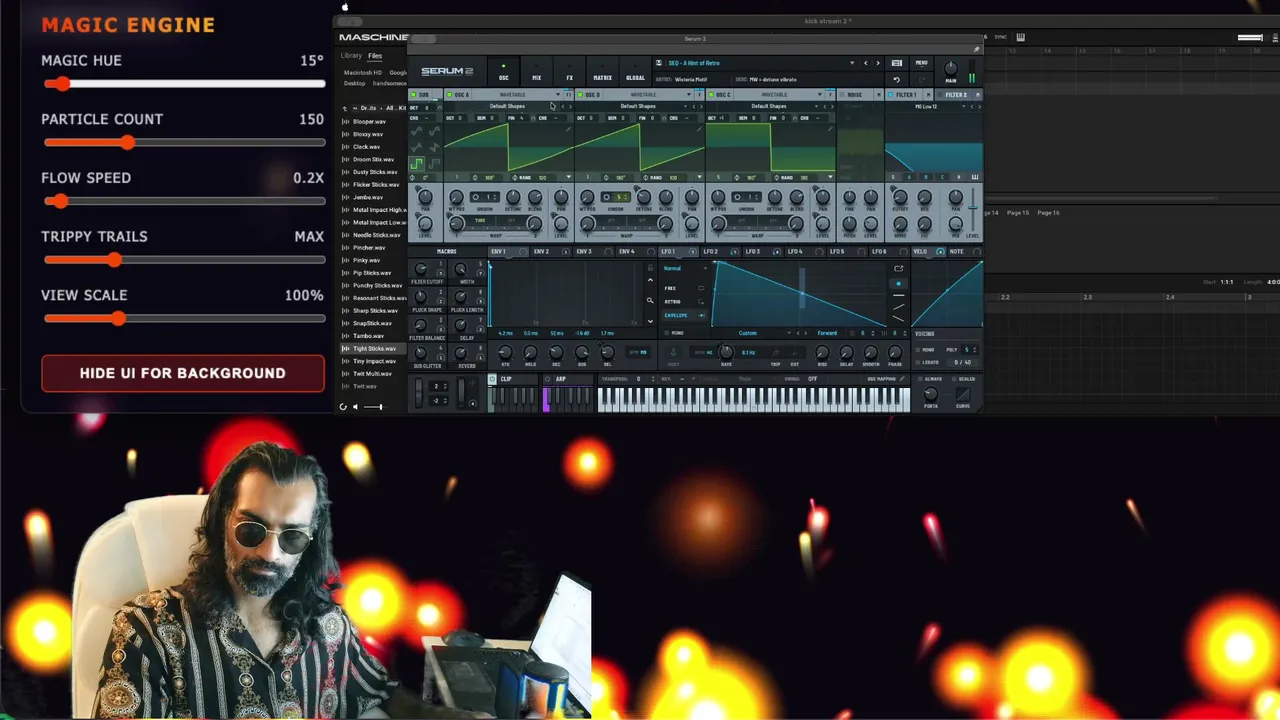Click the OSC mapping pencil icon above keyboard
The width and height of the screenshot is (1280, 720).
coord(903,379)
